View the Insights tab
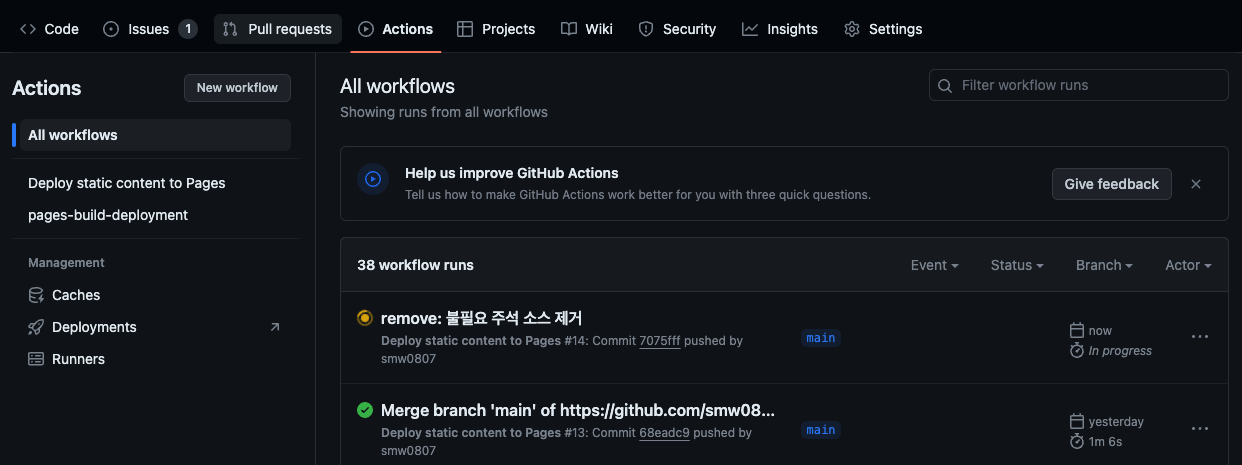This screenshot has height=465, width=1242. point(780,29)
